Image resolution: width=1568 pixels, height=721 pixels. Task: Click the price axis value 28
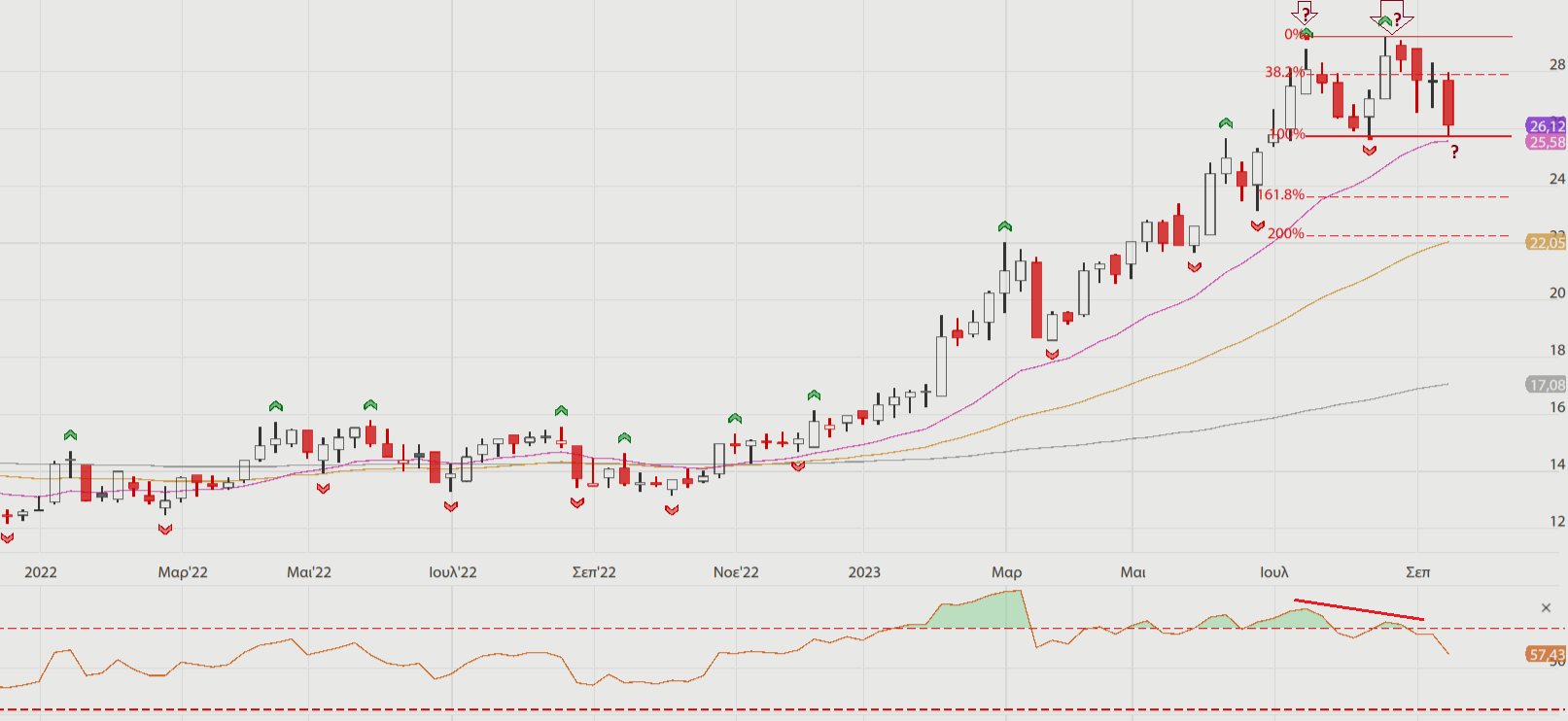click(1557, 64)
